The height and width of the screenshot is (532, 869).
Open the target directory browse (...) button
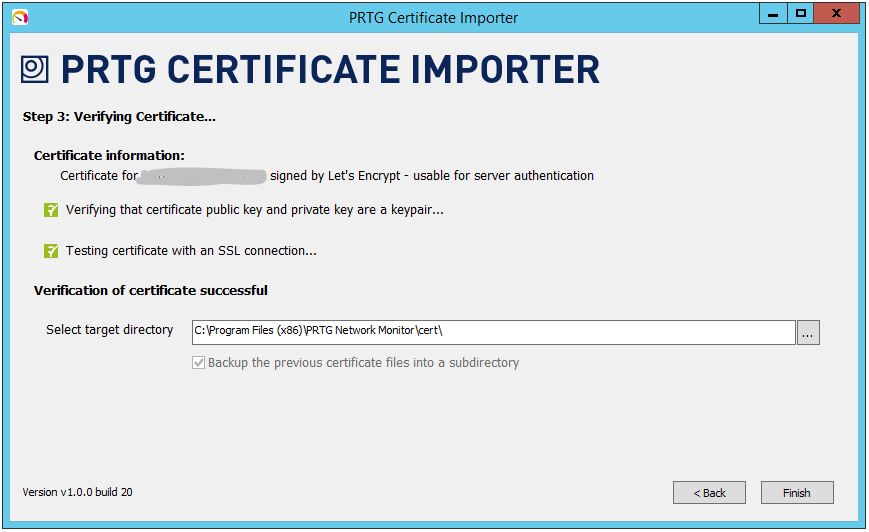(x=808, y=332)
